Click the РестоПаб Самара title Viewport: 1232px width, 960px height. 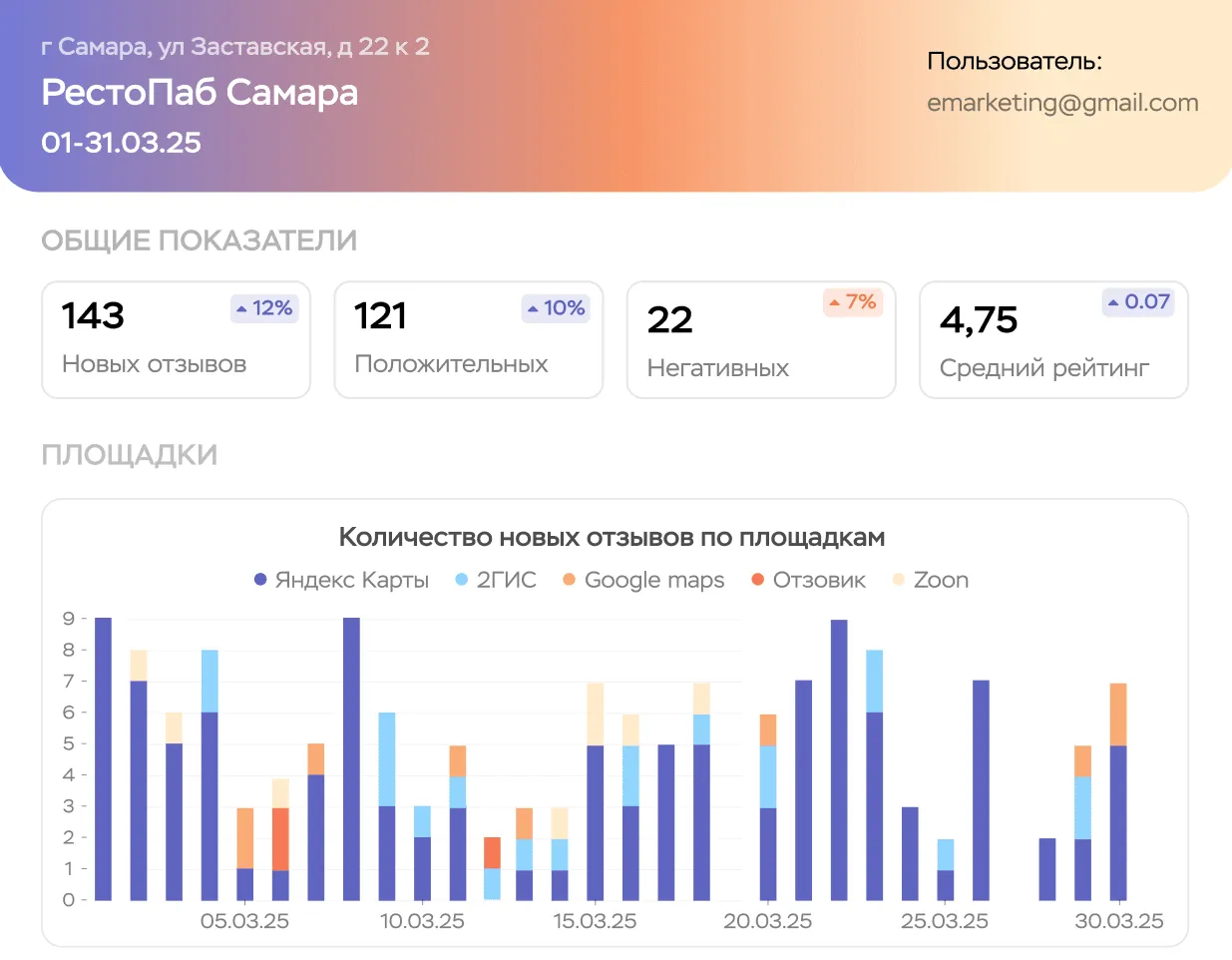pyautogui.click(x=200, y=93)
